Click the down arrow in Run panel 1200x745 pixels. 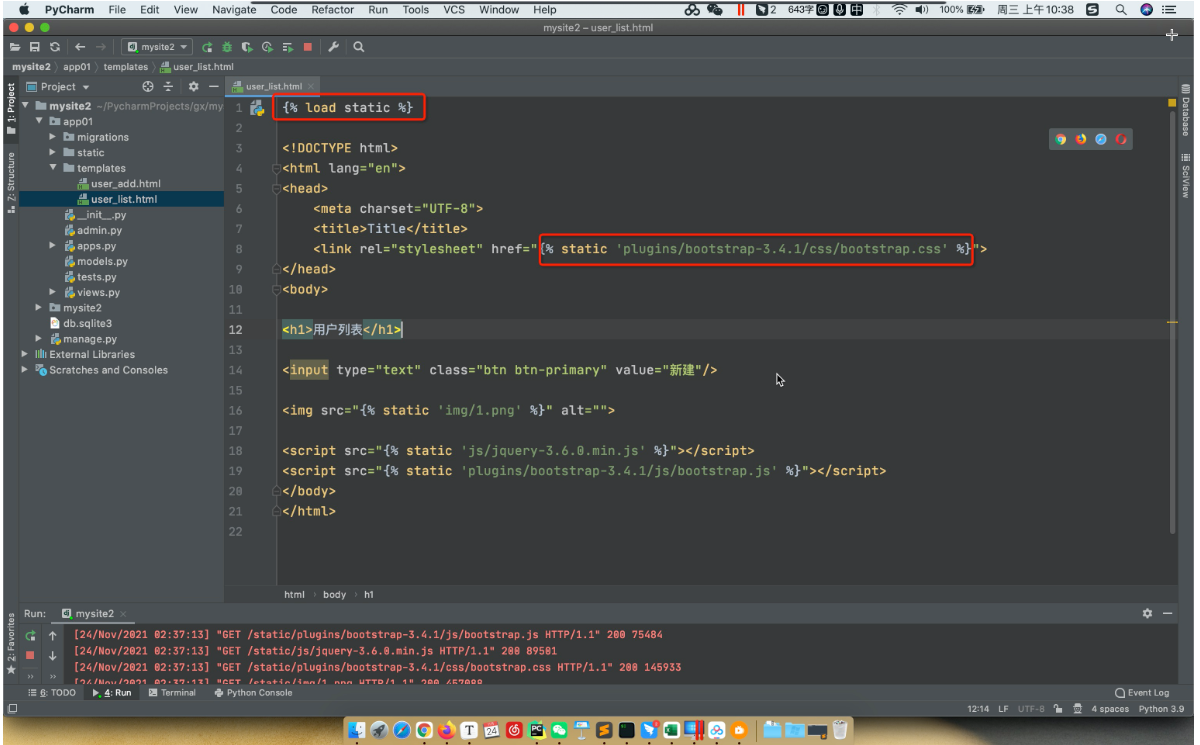(x=53, y=655)
